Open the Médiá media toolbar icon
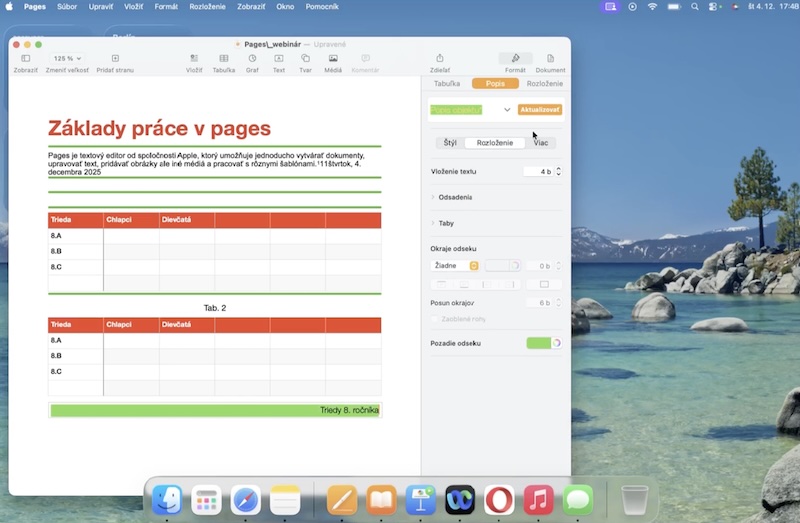 pos(333,59)
